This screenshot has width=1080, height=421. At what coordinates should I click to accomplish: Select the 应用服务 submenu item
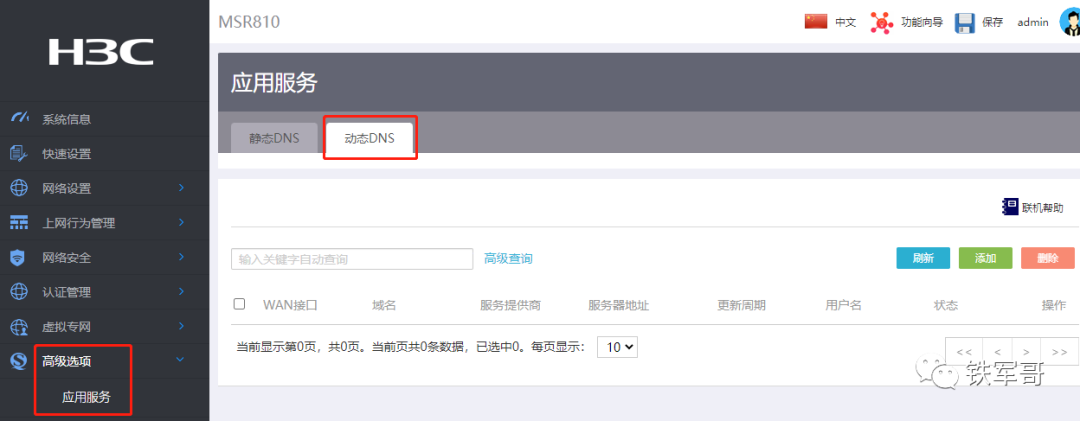pos(86,397)
